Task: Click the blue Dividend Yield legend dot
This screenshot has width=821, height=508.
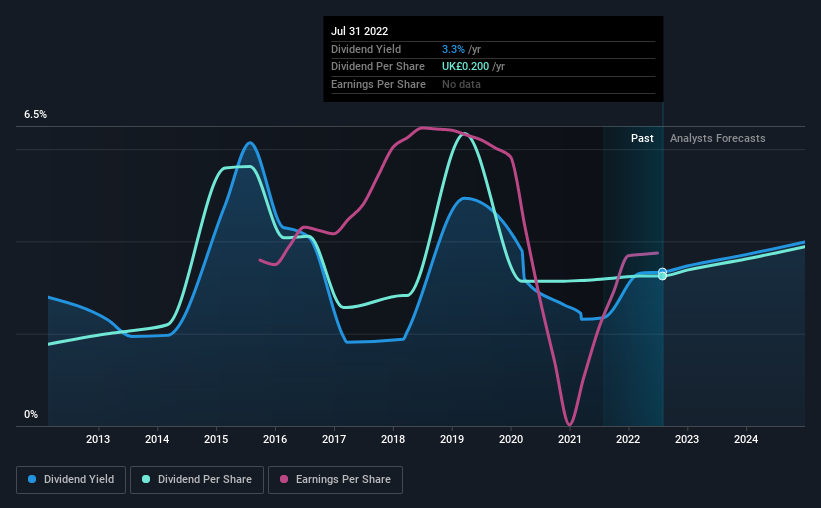Action: point(32,479)
